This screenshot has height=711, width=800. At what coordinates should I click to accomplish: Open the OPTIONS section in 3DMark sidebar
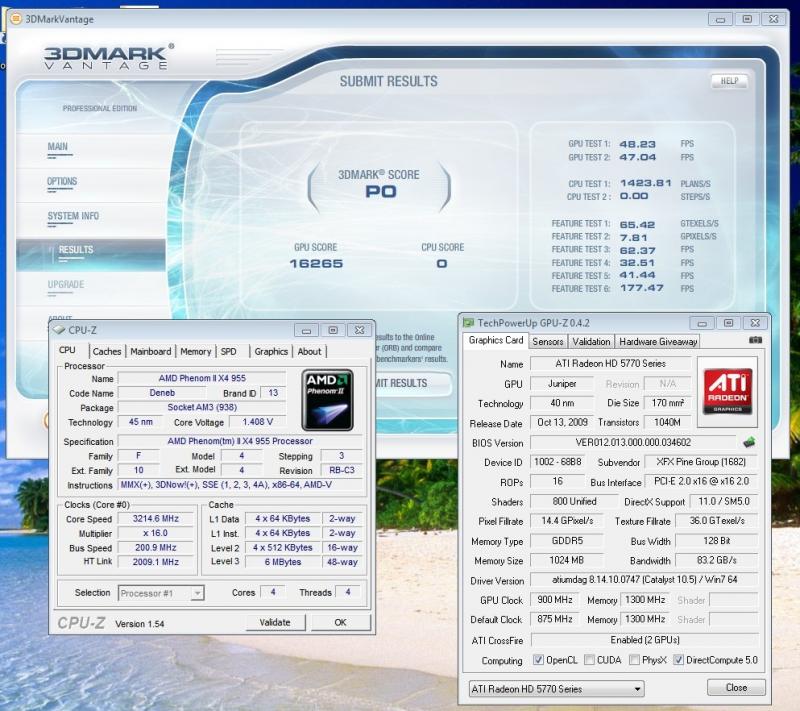coord(62,182)
